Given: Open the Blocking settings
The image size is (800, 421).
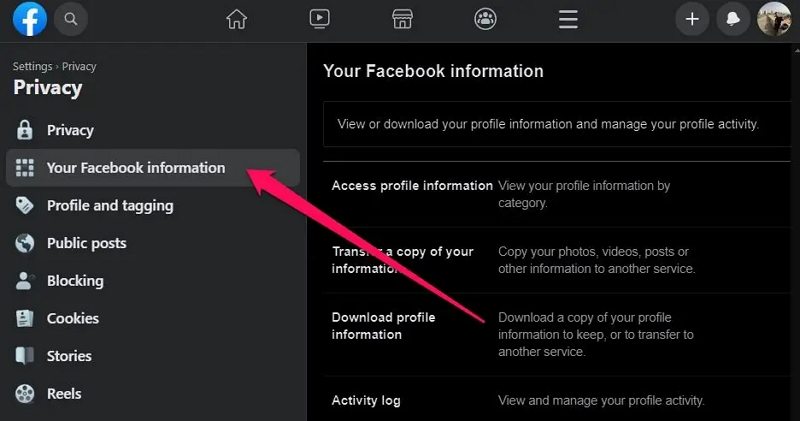Looking at the screenshot, I should coord(75,281).
